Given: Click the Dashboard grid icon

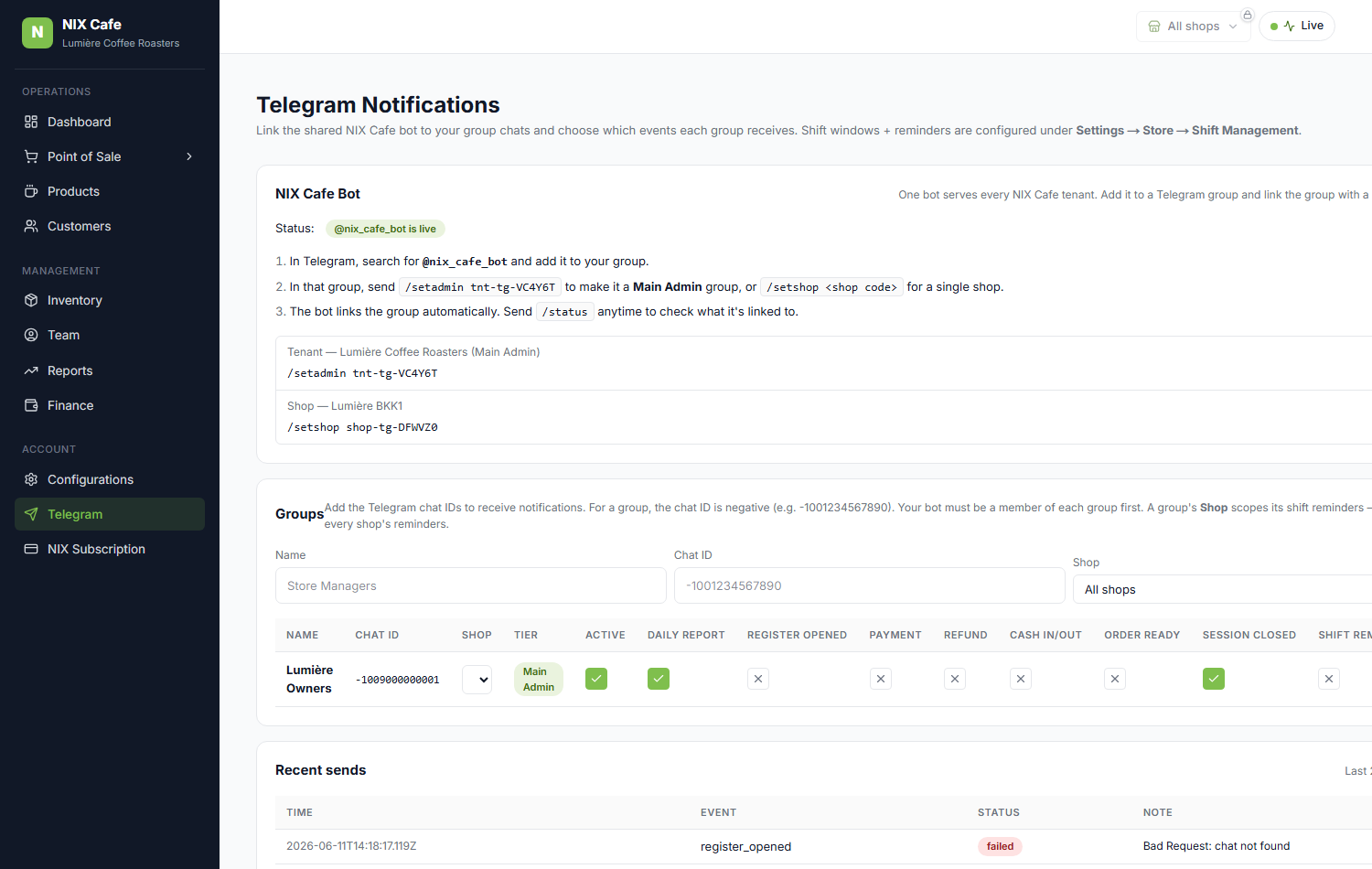Looking at the screenshot, I should point(31,122).
